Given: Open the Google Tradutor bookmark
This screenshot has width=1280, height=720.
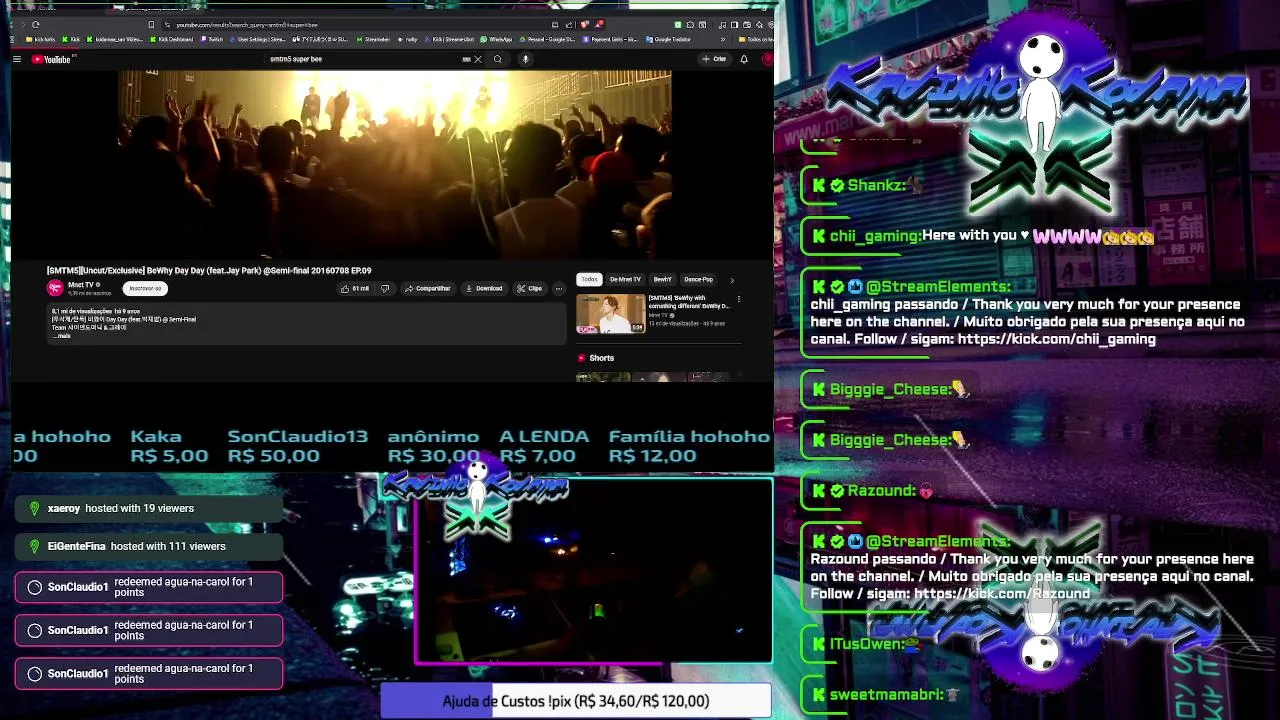Looking at the screenshot, I should pyautogui.click(x=670, y=39).
